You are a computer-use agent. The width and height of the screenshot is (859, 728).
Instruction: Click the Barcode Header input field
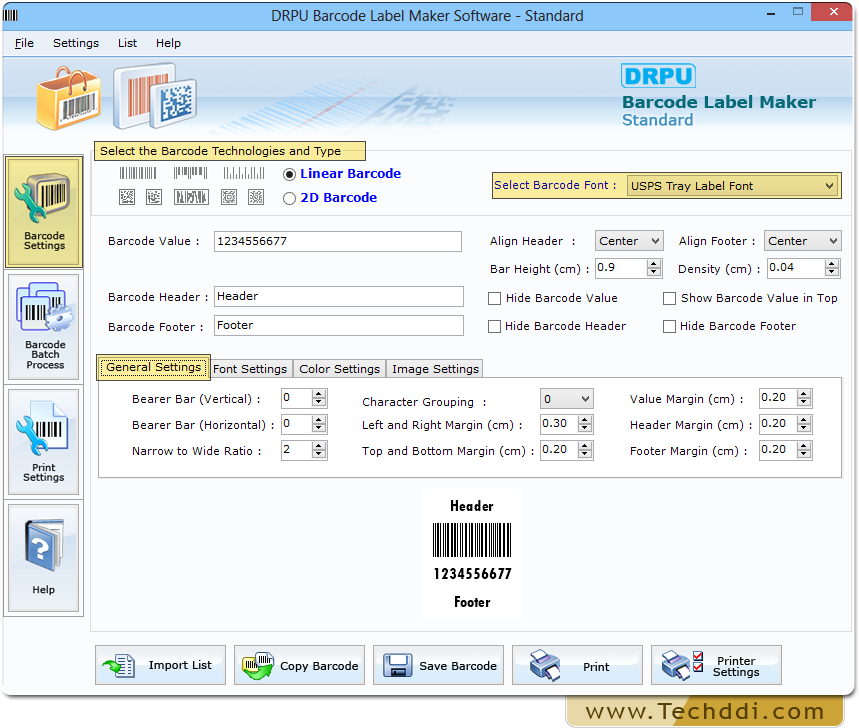pyautogui.click(x=339, y=296)
